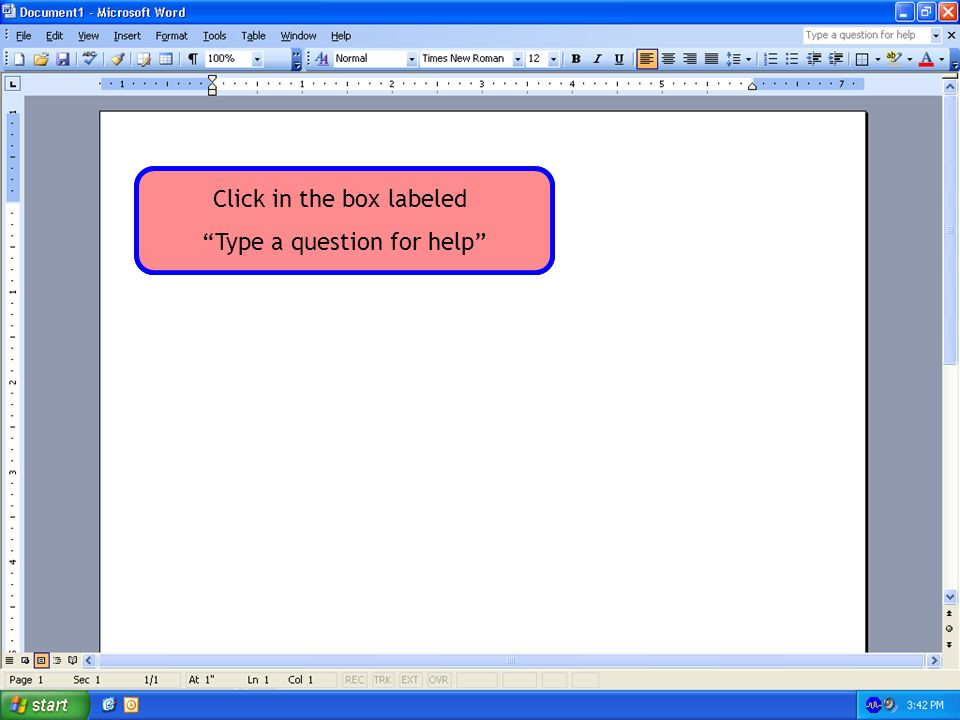
Task: Toggle italic formatting
Action: click(x=597, y=59)
